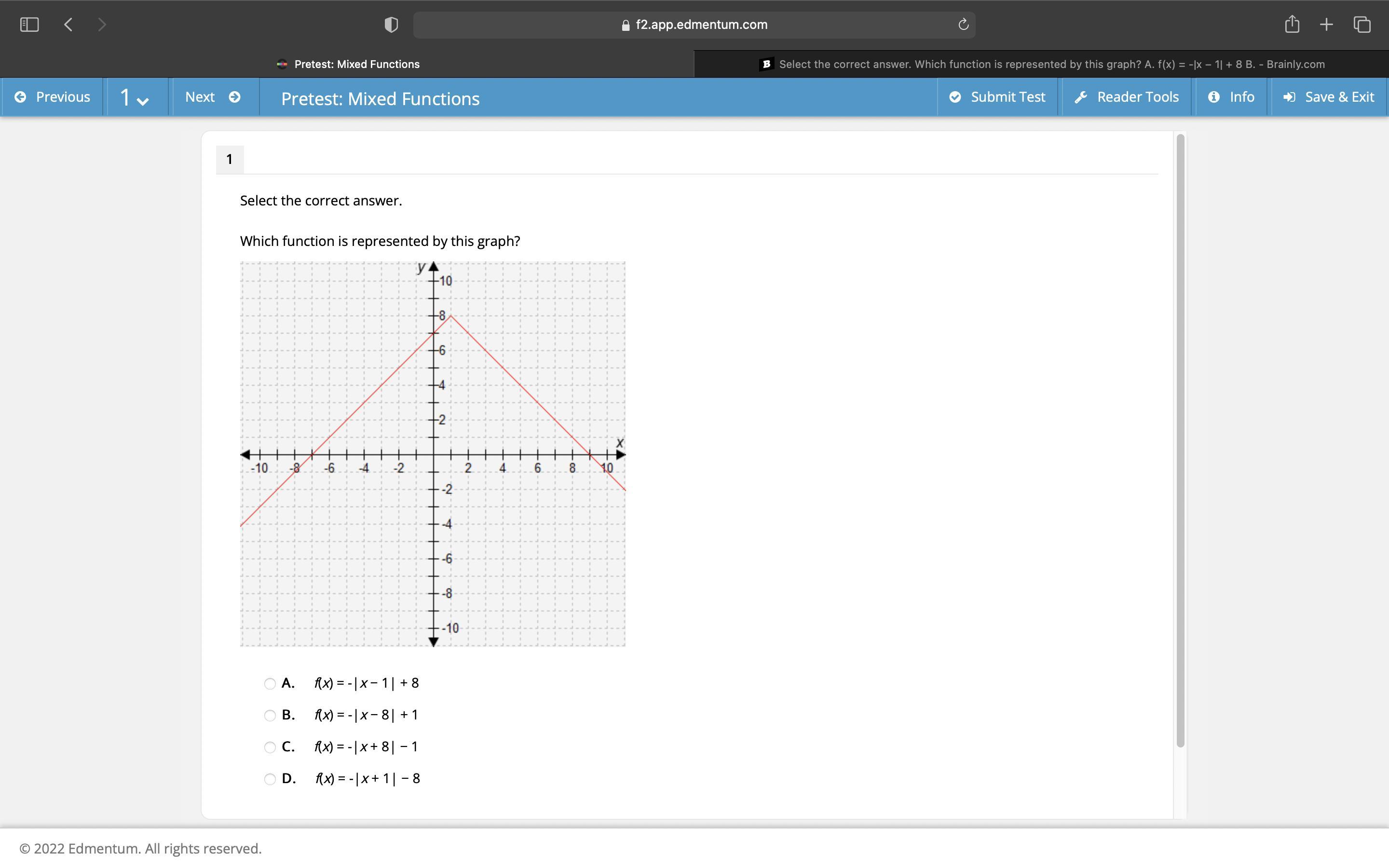Click the edmentum address bar field

click(694, 25)
